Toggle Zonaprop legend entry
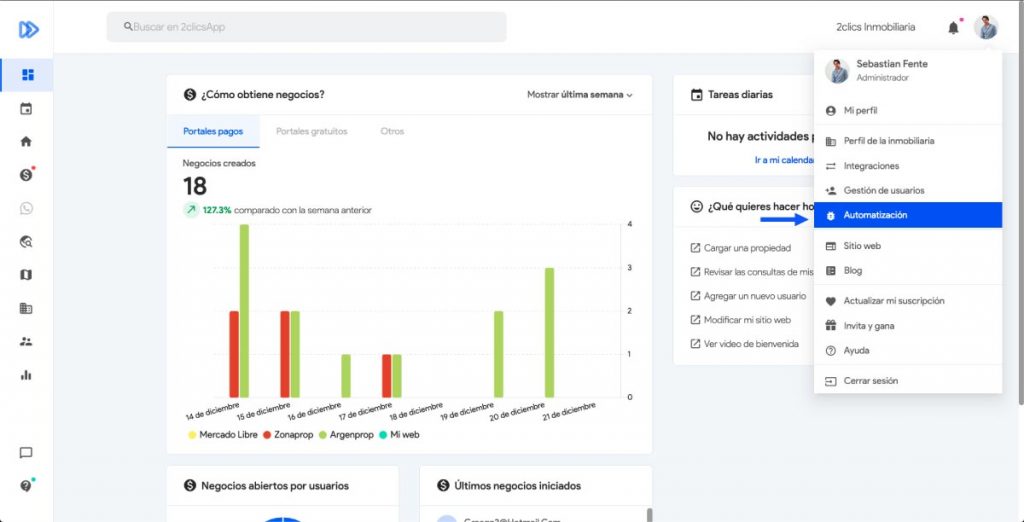Screen dimensions: 1024x522 (288, 434)
